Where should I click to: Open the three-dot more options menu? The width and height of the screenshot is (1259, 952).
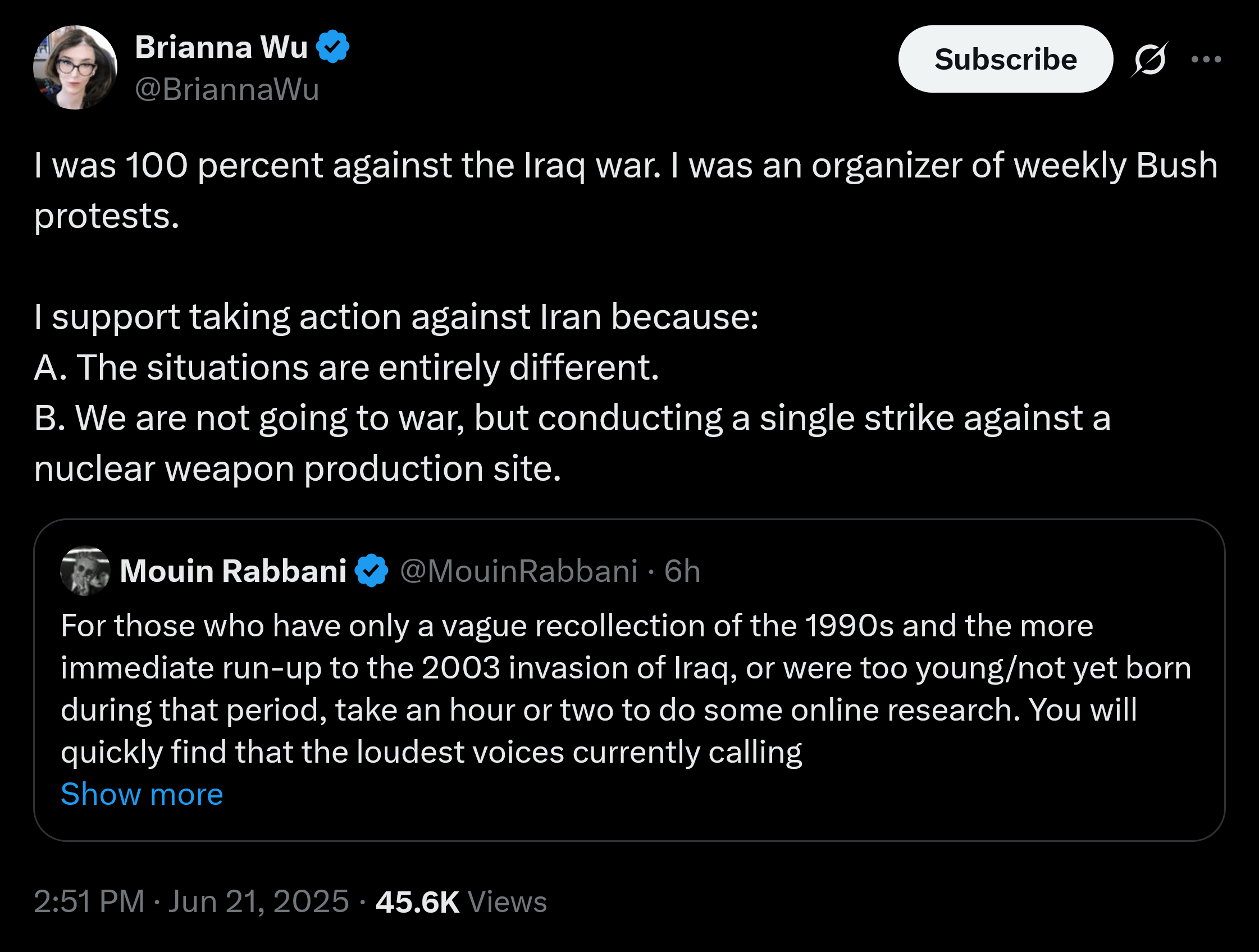1206,59
